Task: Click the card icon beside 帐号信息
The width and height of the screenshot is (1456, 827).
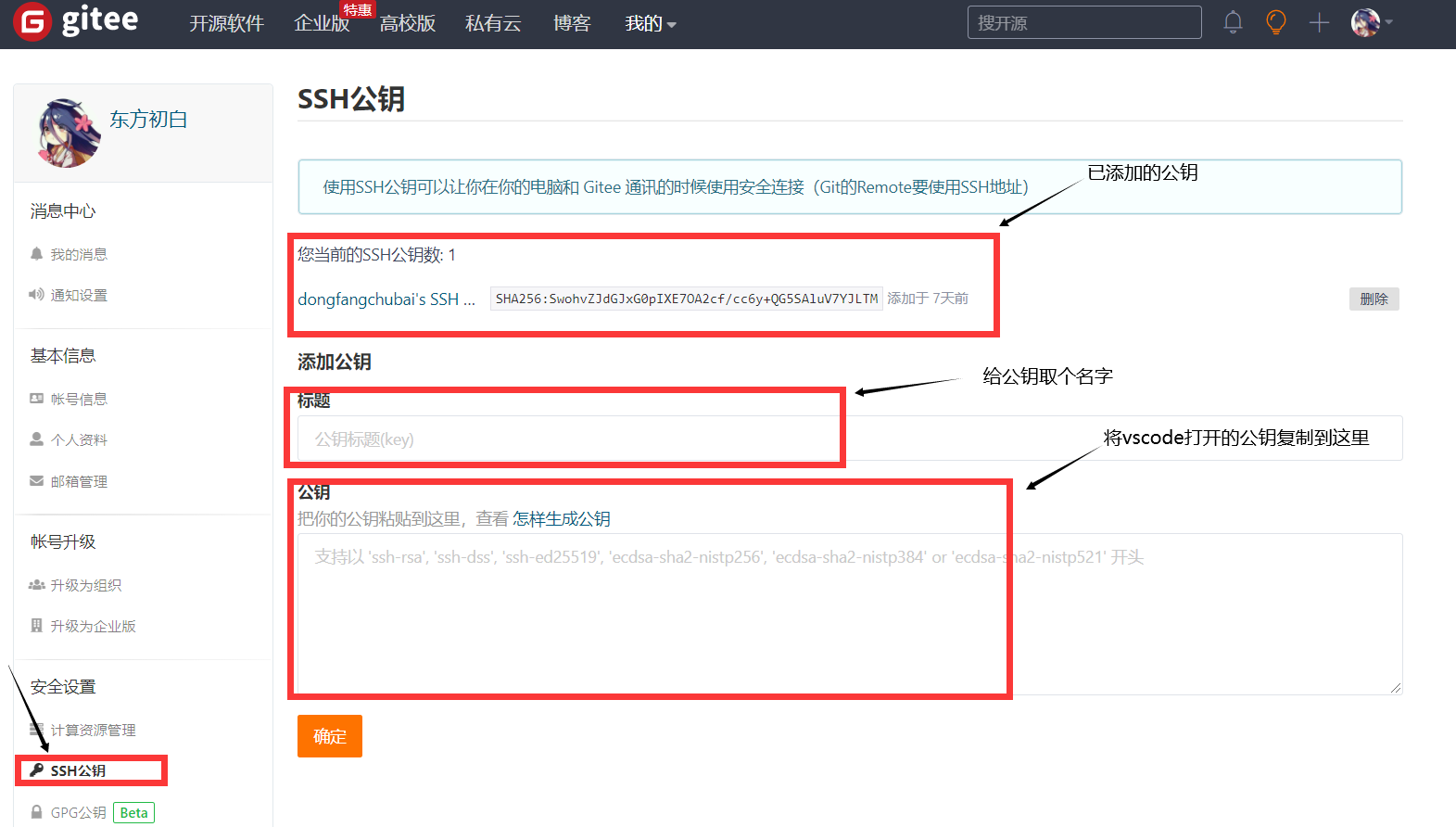Action: point(36,399)
